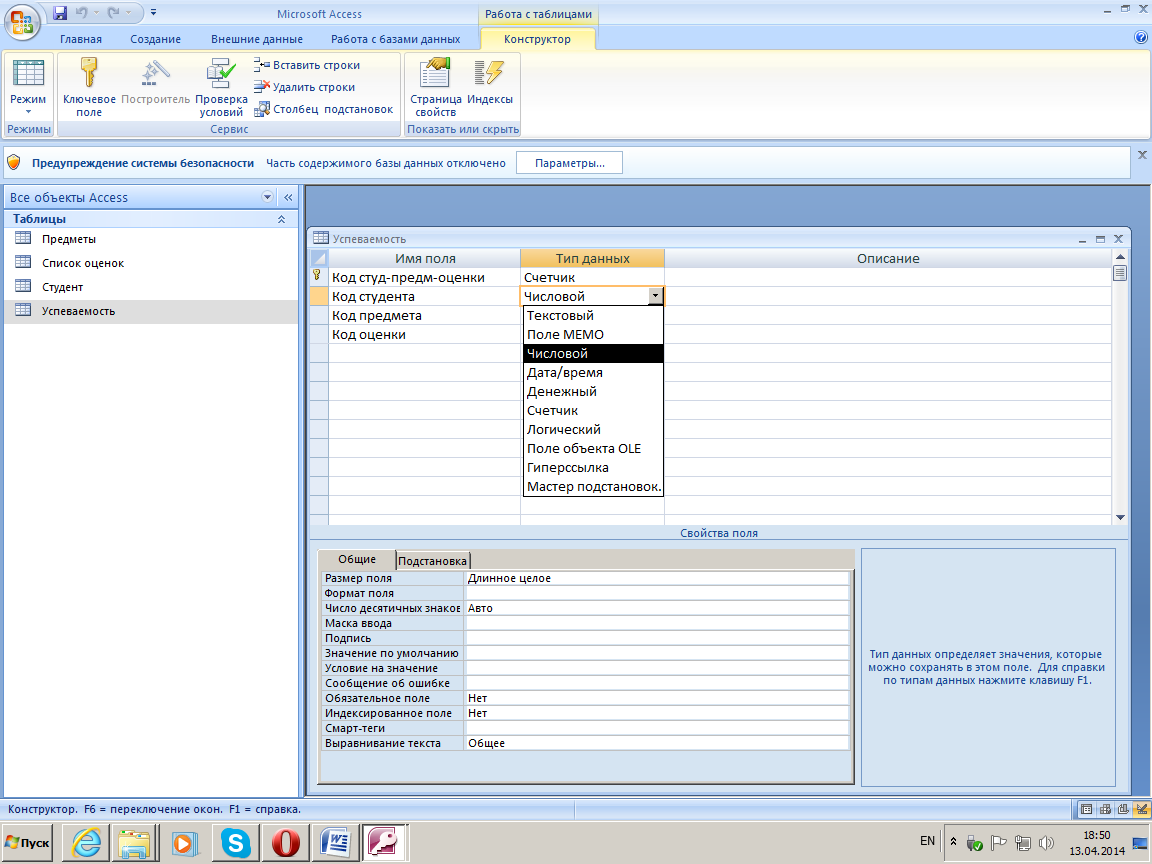Choose Поле объекта OLE type
Image resolution: width=1152 pixels, height=864 pixels.
tap(593, 449)
